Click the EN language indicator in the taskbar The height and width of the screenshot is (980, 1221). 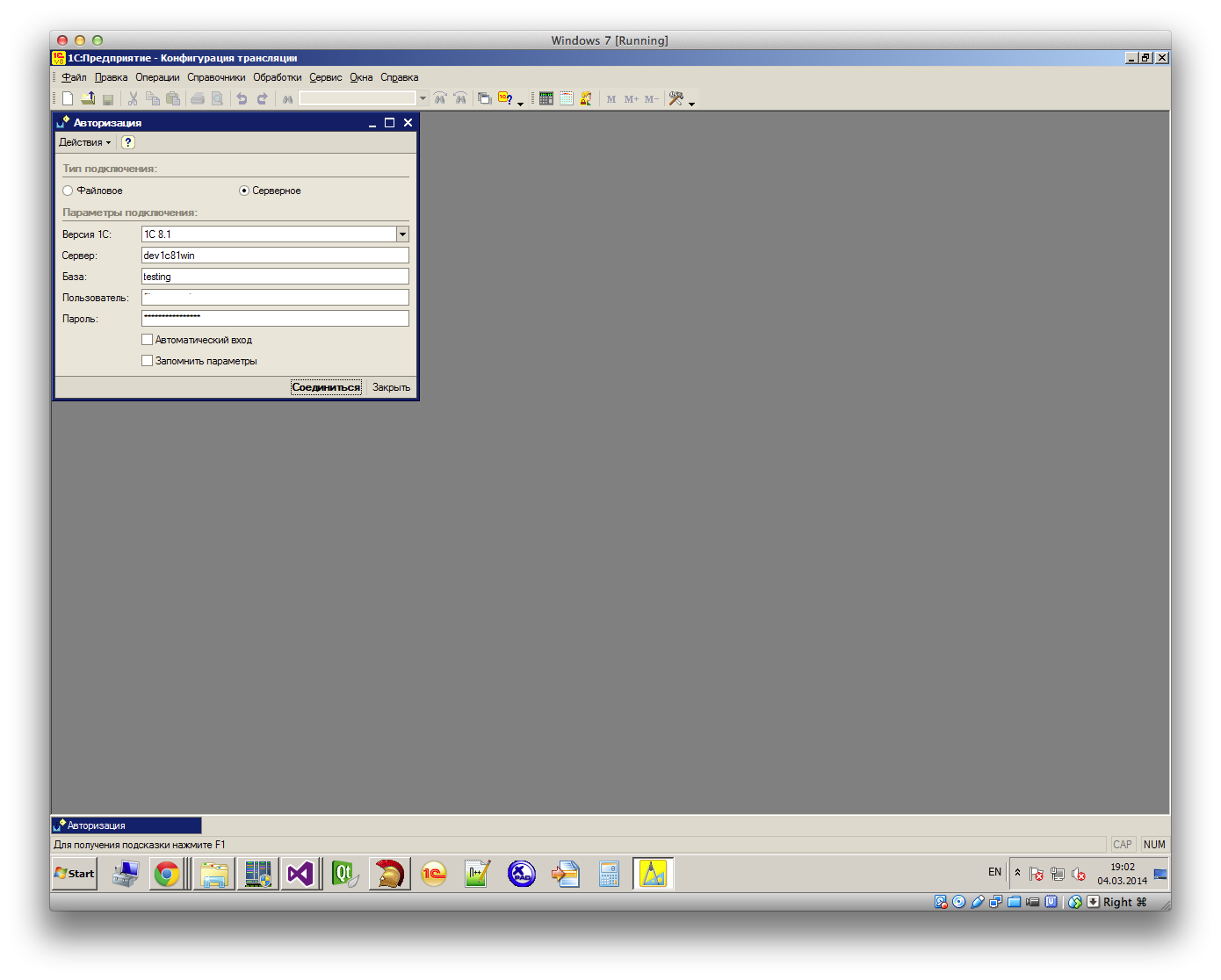click(x=994, y=872)
